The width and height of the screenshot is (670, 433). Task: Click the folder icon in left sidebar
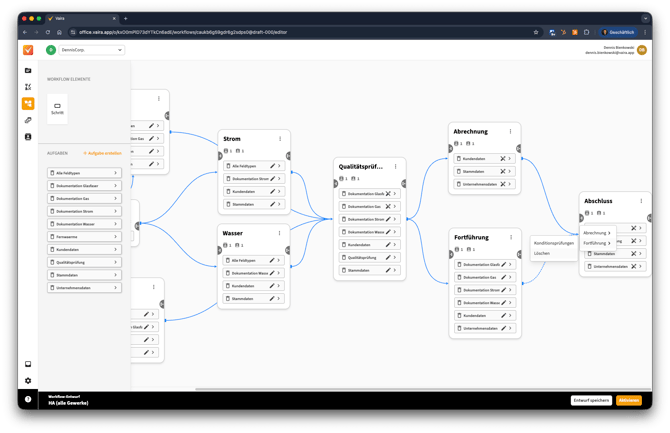click(x=28, y=70)
